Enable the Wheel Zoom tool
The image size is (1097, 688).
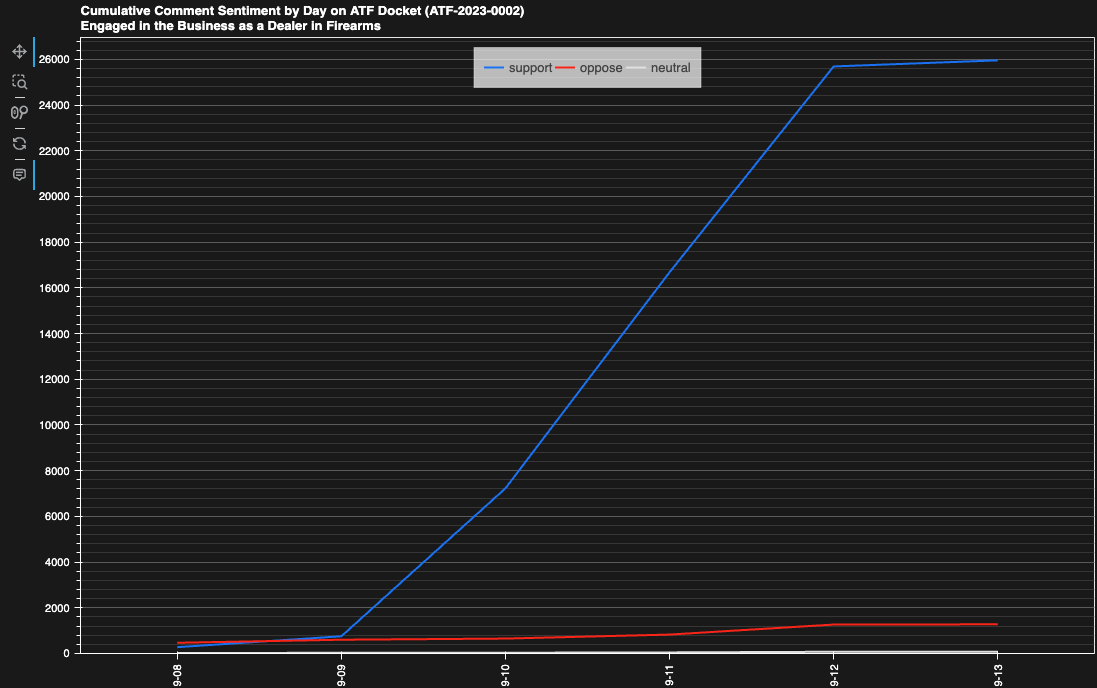(19, 113)
